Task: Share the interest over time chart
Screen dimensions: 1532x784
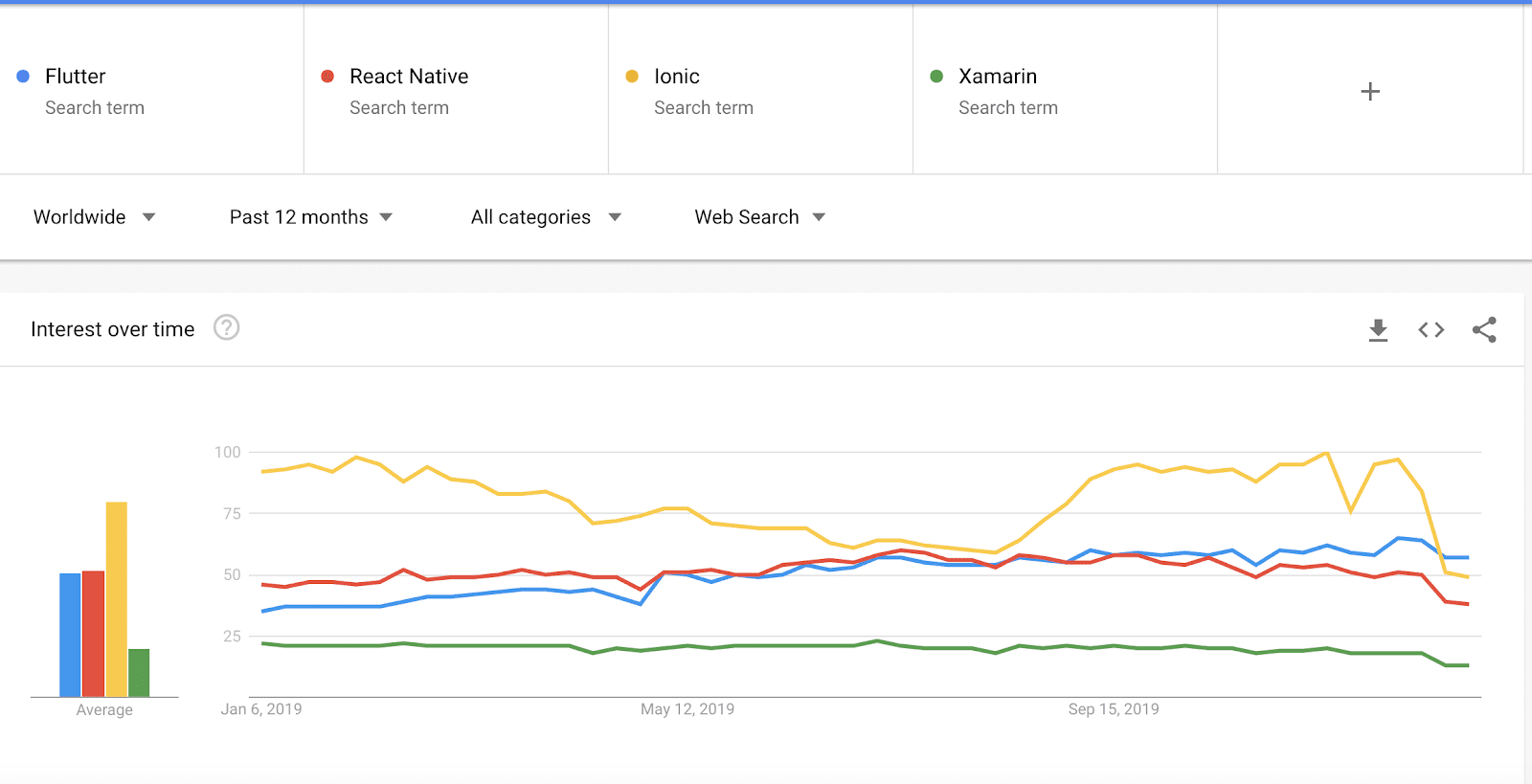Action: pos(1484,330)
